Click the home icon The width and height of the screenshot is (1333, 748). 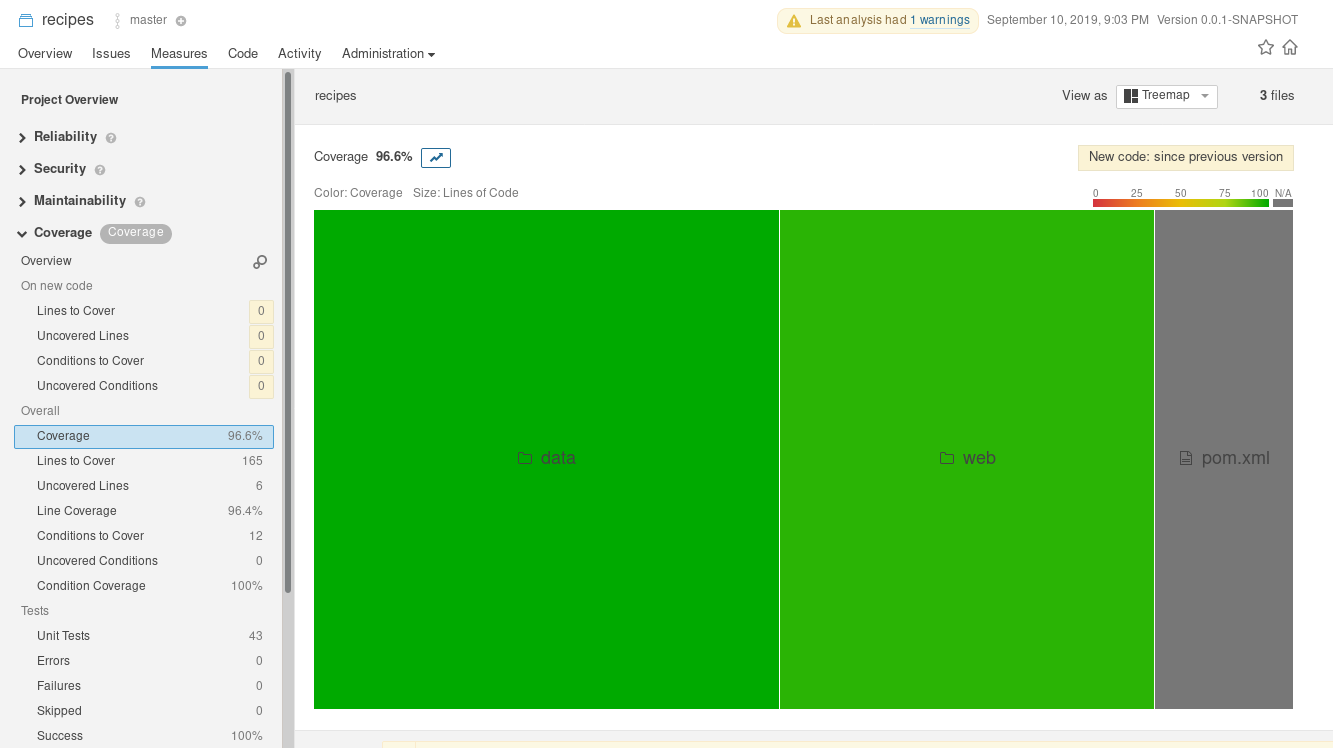click(1290, 47)
